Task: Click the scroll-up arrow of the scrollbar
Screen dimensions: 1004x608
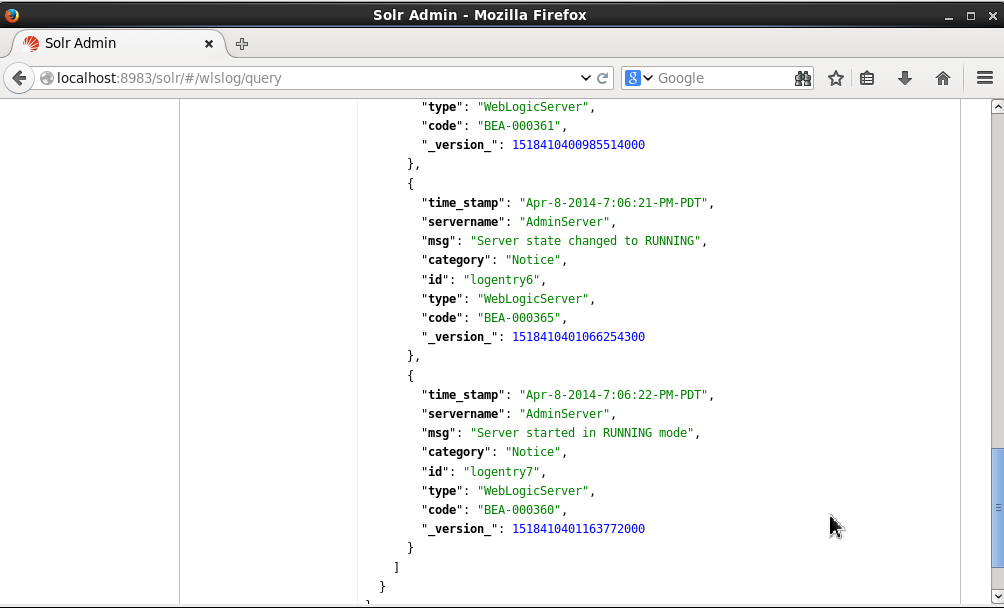Action: pyautogui.click(x=998, y=107)
